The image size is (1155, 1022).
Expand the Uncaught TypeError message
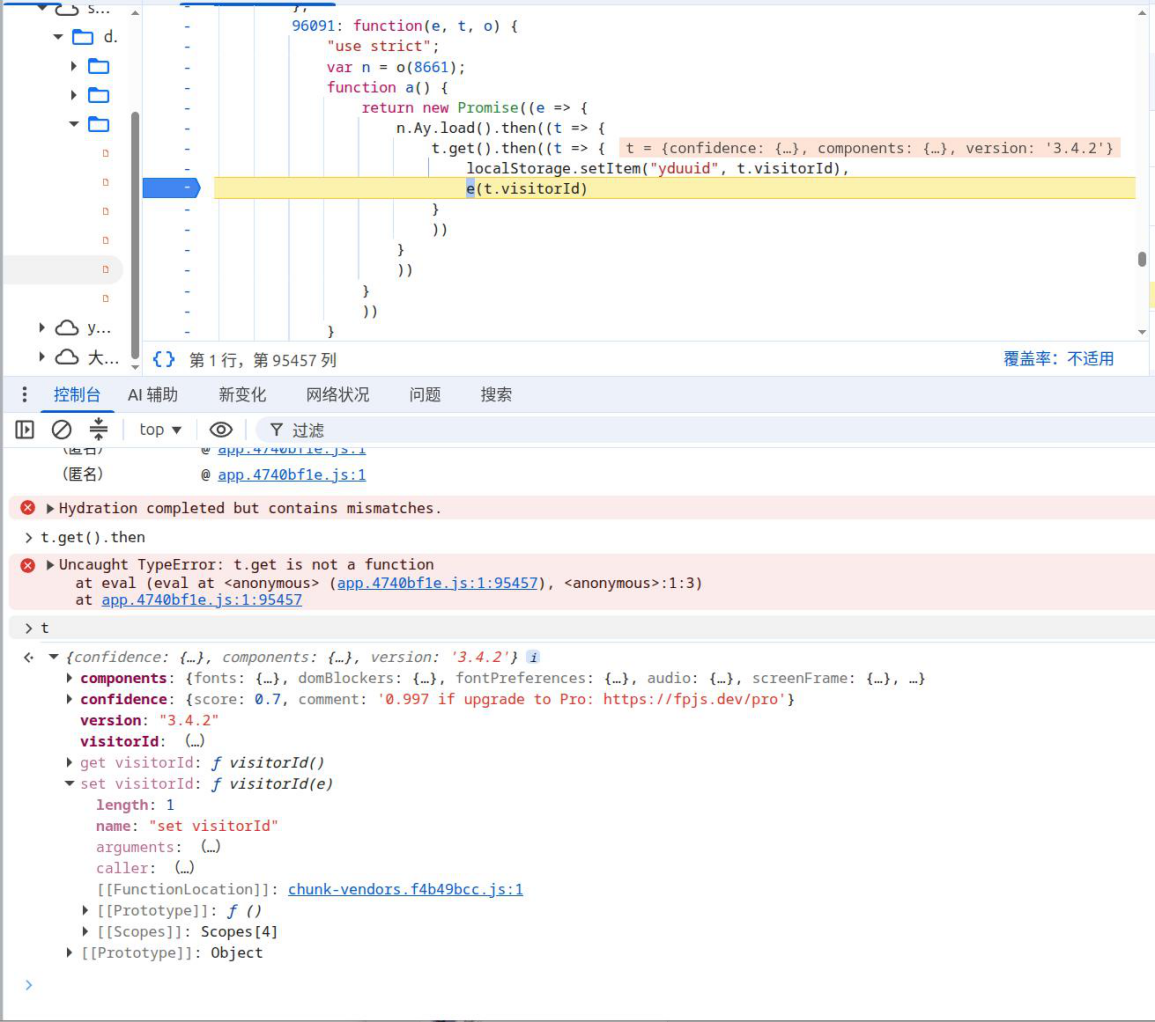coord(50,565)
